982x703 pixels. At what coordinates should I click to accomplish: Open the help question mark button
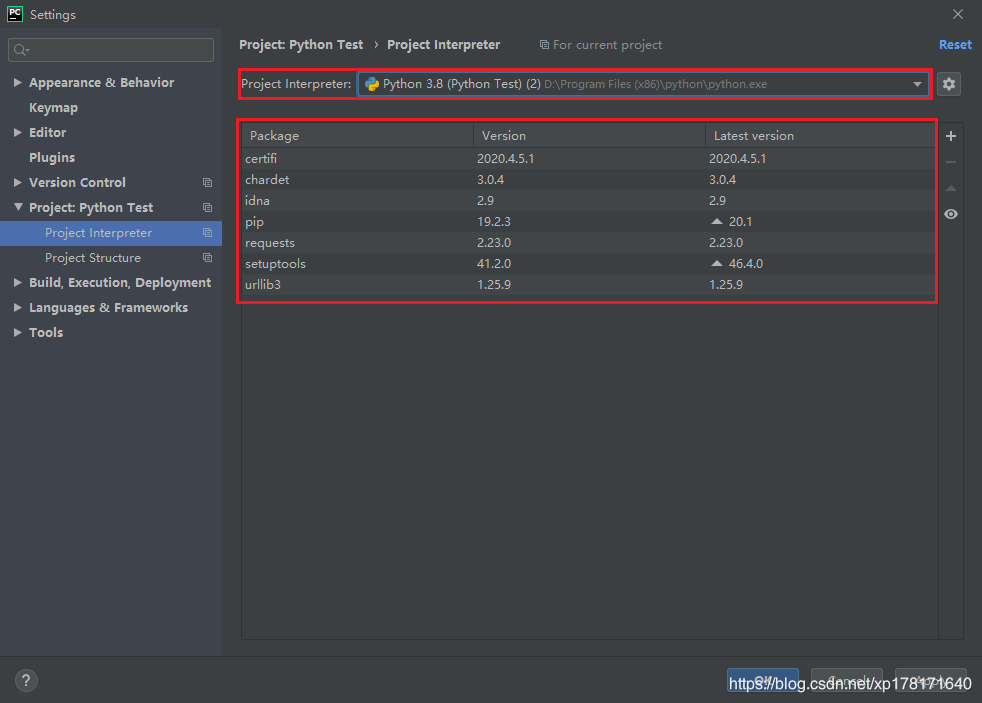[x=26, y=680]
